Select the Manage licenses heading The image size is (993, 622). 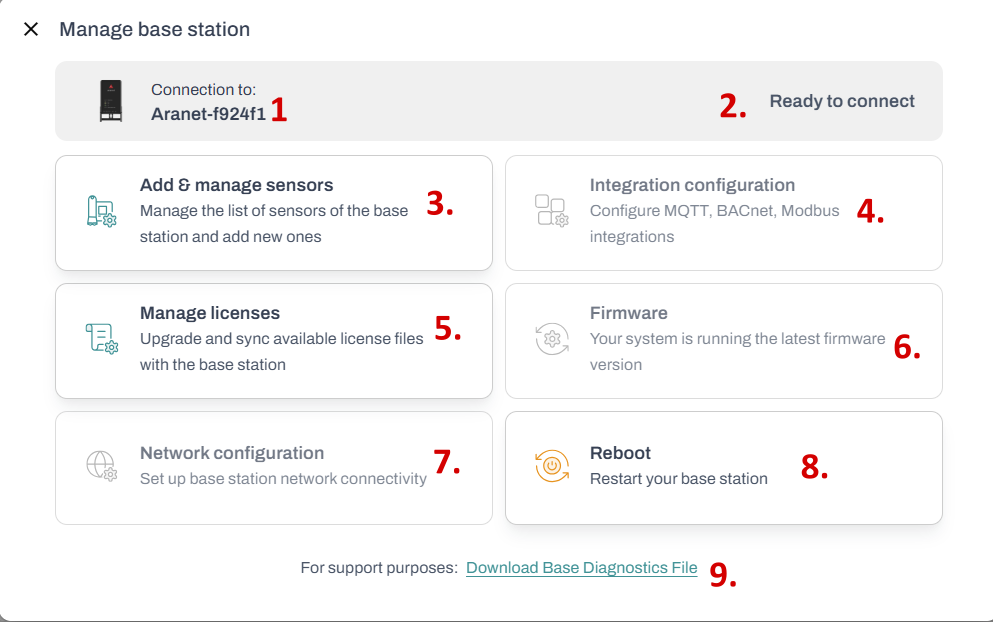click(210, 313)
